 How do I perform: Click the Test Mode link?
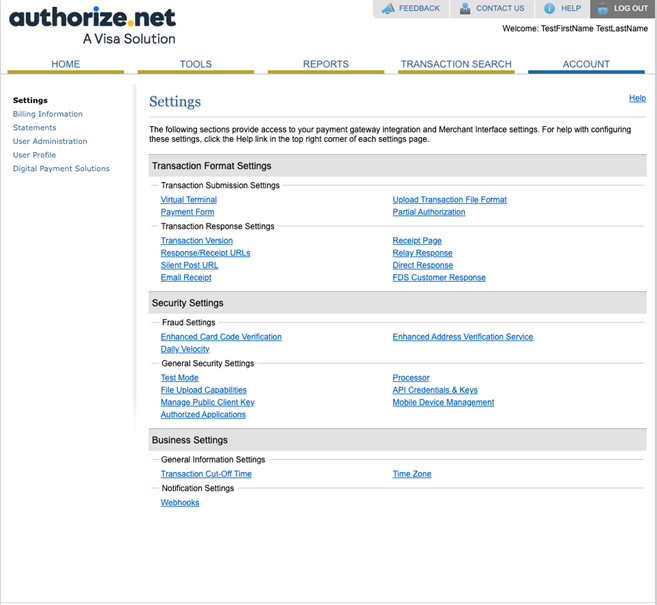pos(179,378)
